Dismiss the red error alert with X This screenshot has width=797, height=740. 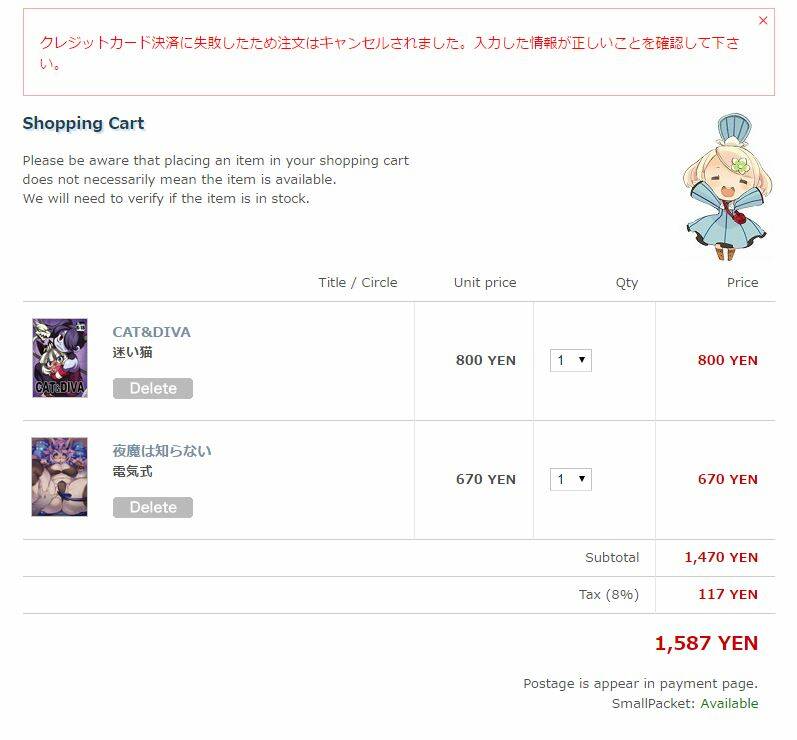coord(762,20)
